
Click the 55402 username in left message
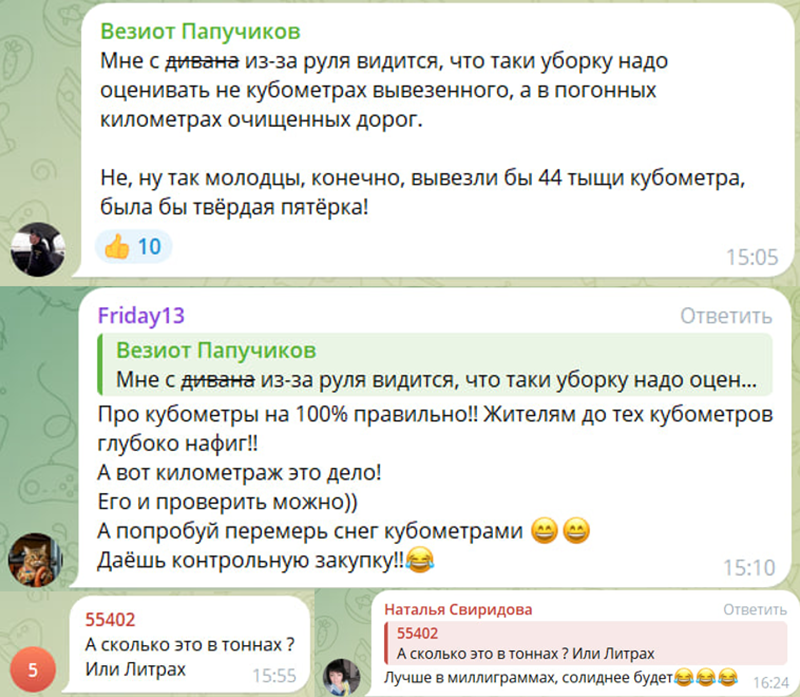coord(110,619)
